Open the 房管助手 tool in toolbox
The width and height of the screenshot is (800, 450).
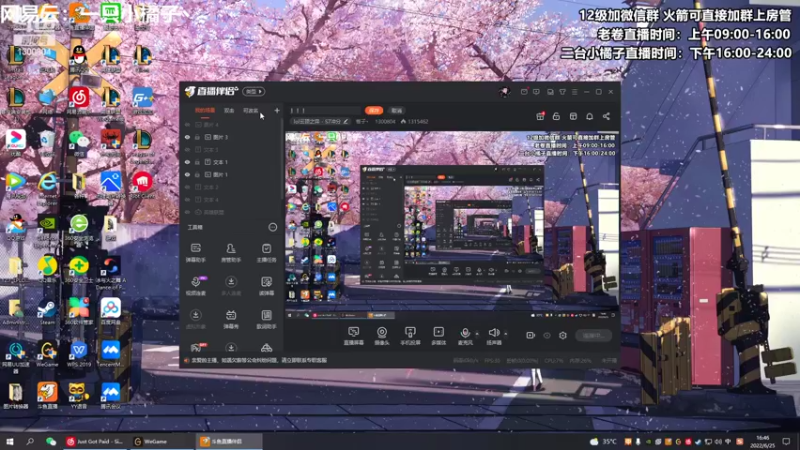click(231, 253)
